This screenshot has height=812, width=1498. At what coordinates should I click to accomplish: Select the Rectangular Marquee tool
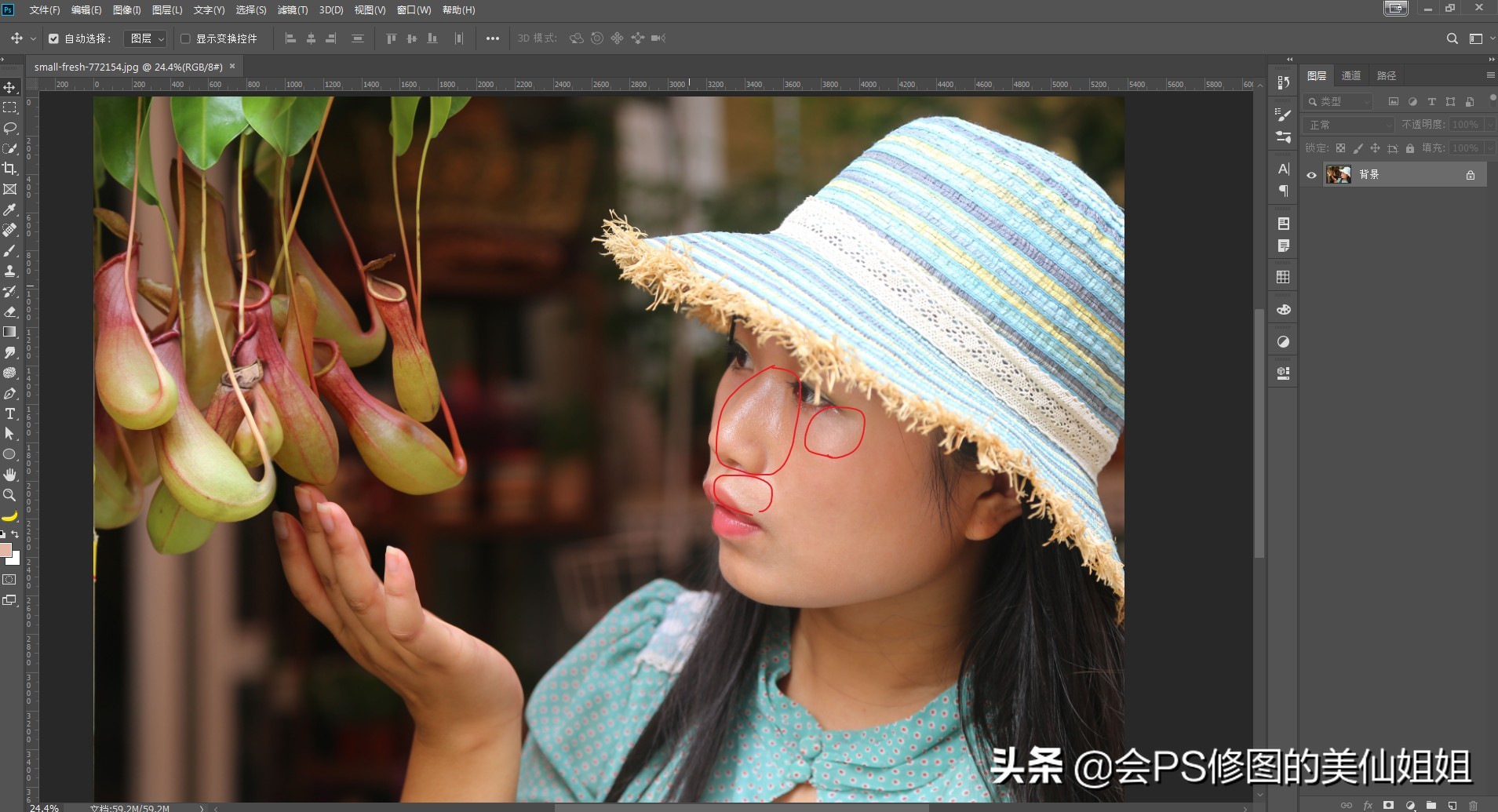point(10,107)
